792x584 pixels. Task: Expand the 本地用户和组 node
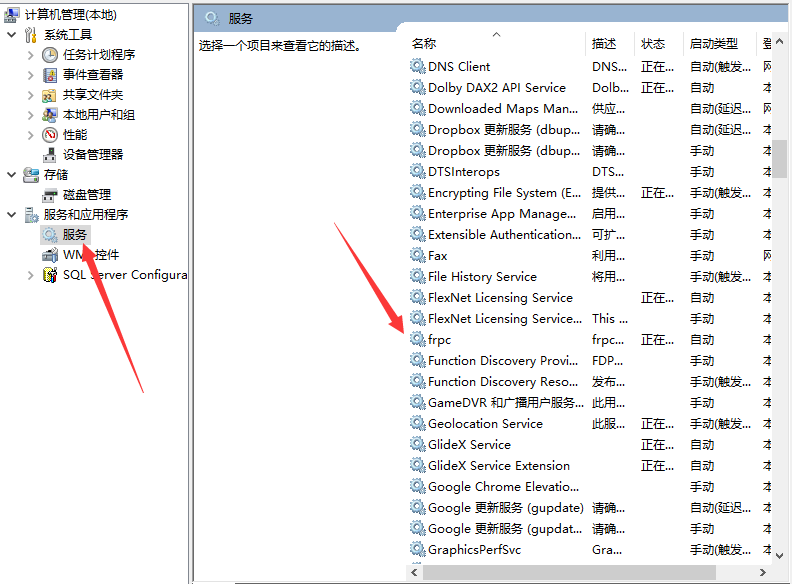(x=30, y=115)
